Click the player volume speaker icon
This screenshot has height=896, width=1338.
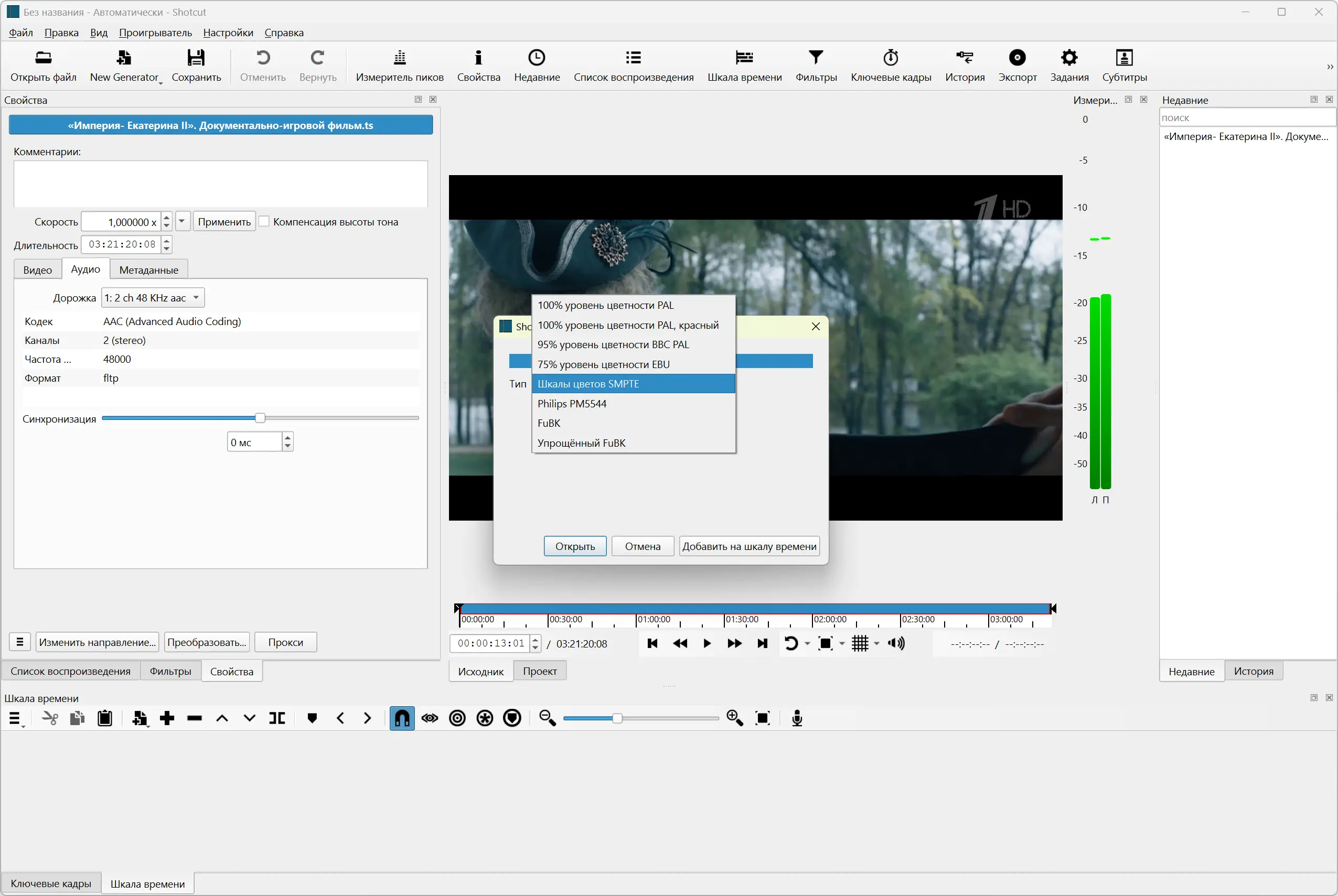click(x=896, y=643)
